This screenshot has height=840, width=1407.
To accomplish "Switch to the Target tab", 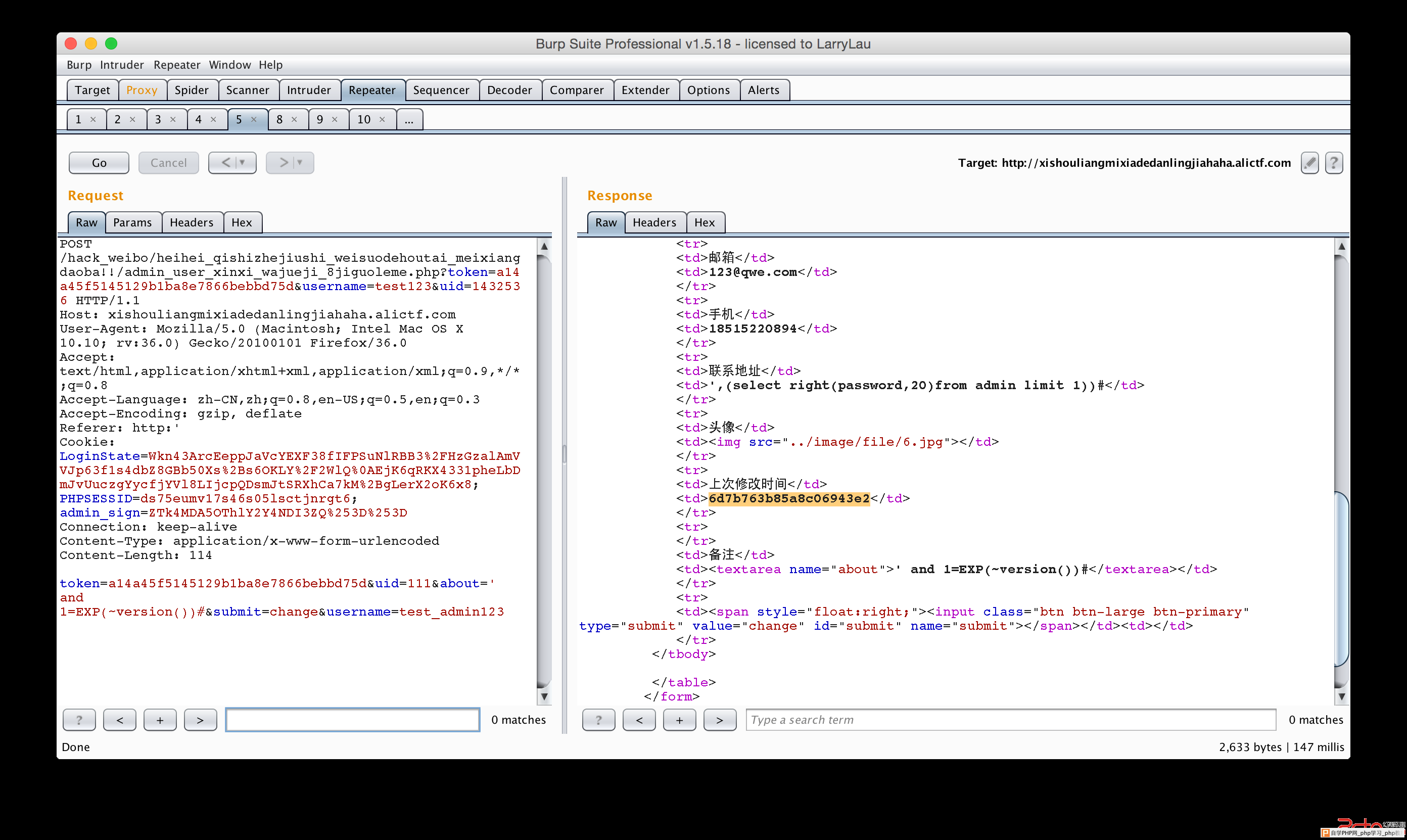I will (93, 90).
